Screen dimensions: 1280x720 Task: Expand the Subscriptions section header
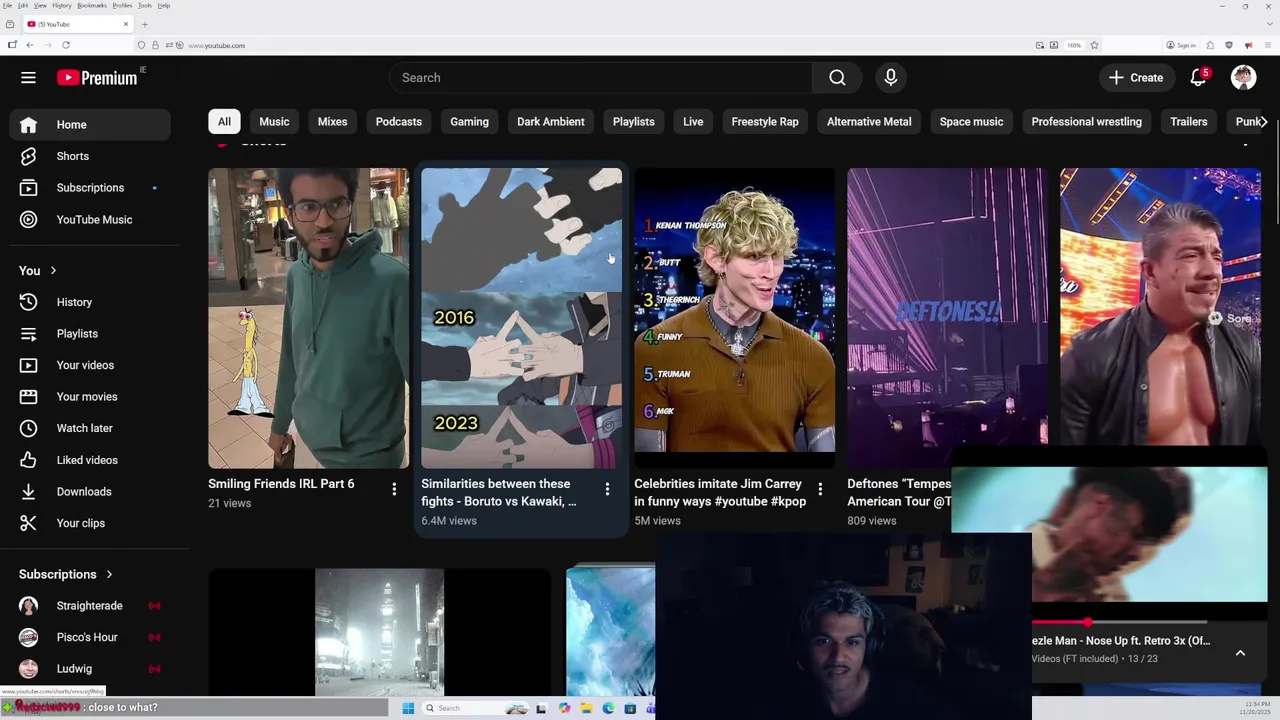pyautogui.click(x=66, y=574)
